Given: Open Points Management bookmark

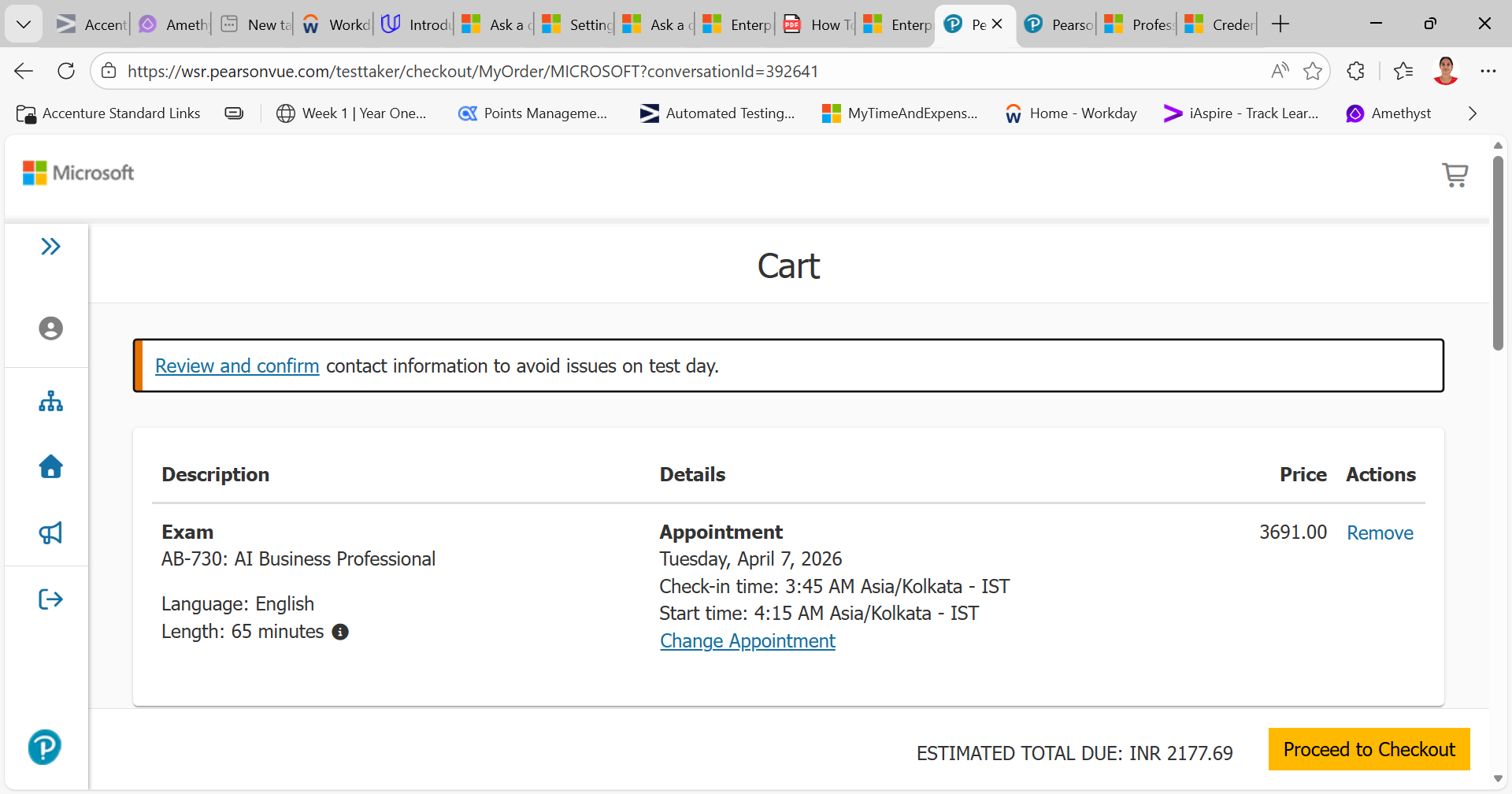Looking at the screenshot, I should (x=533, y=113).
